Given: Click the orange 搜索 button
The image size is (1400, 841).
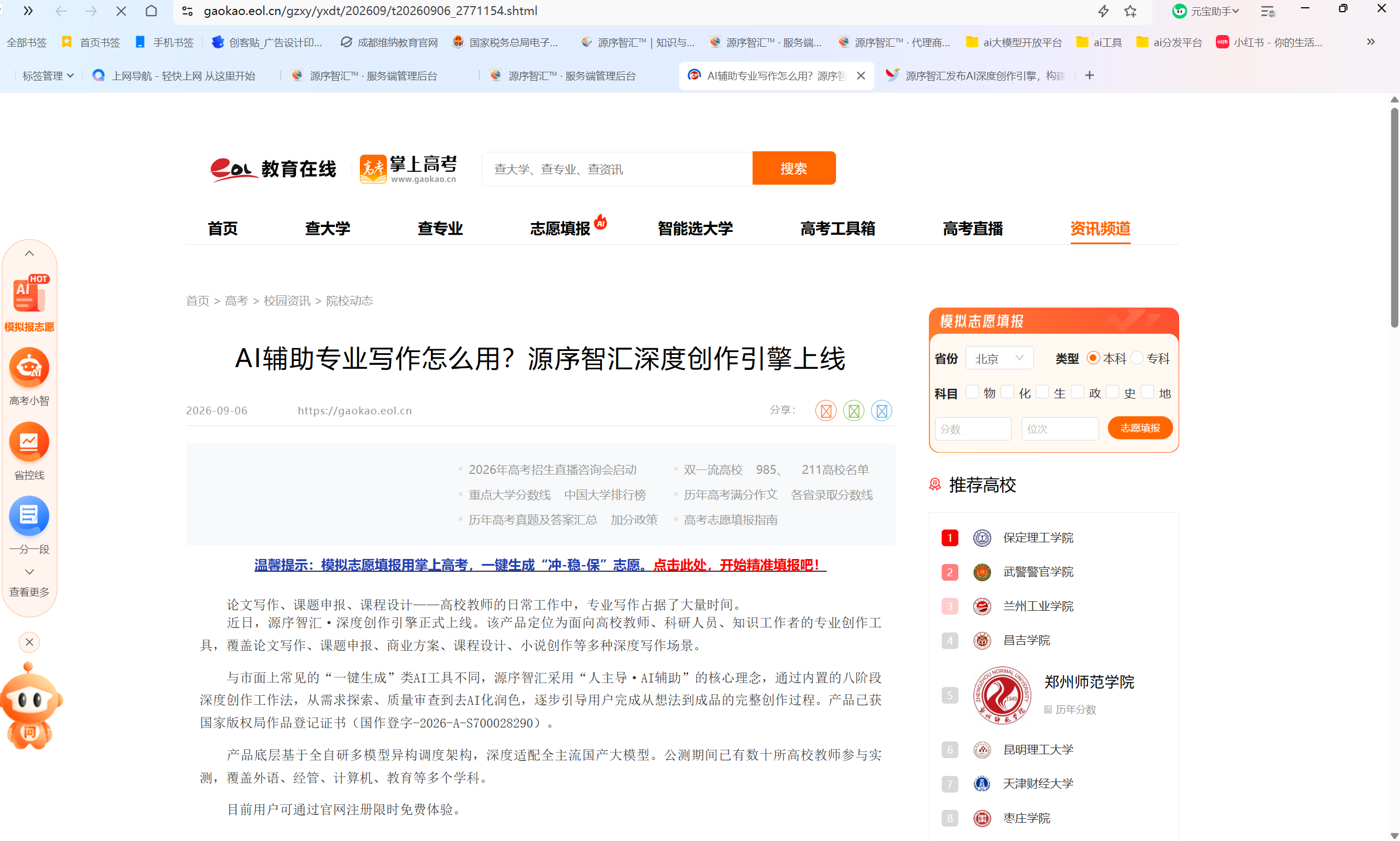Looking at the screenshot, I should point(794,169).
